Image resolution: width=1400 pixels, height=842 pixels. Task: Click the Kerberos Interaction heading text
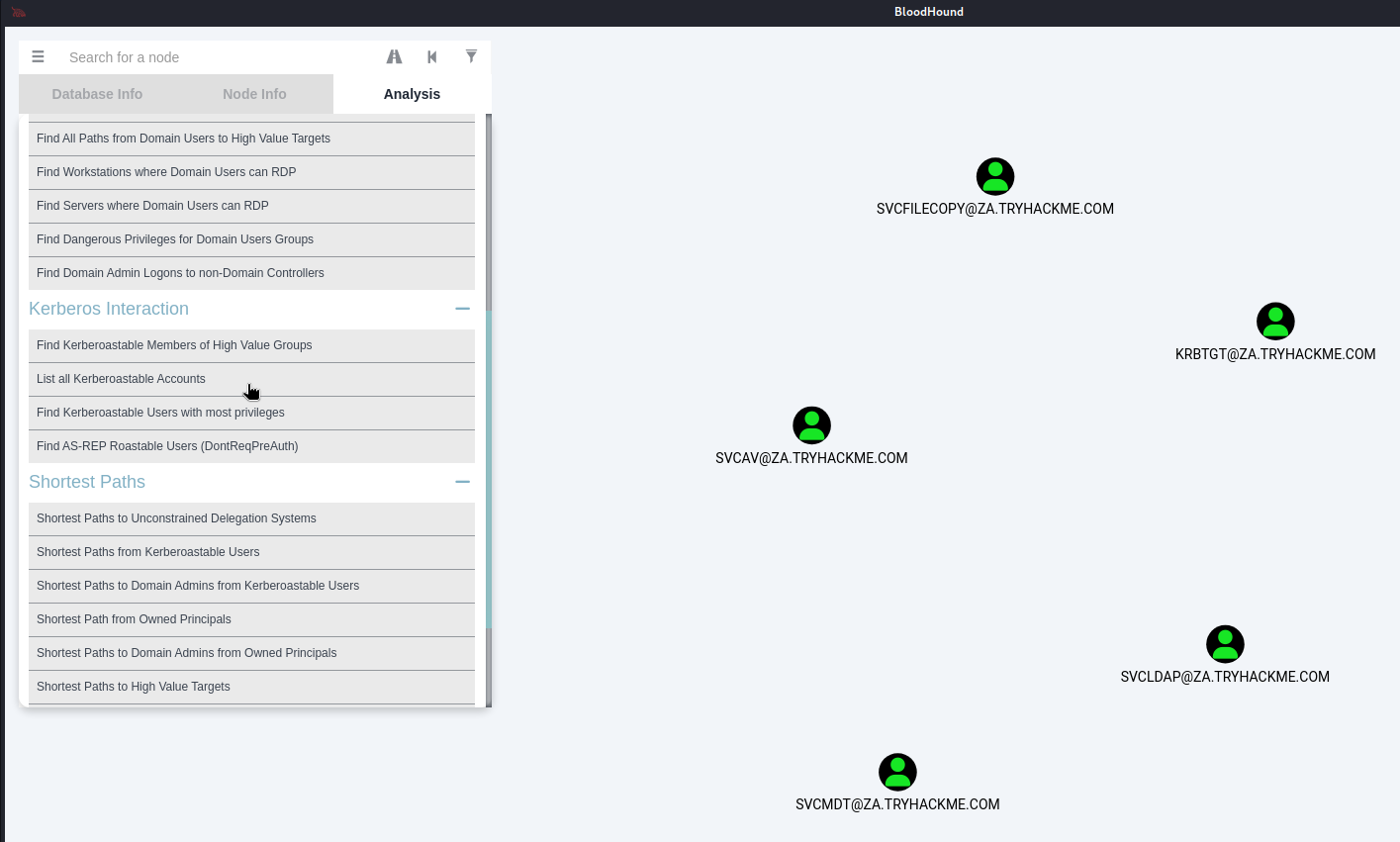click(x=109, y=309)
